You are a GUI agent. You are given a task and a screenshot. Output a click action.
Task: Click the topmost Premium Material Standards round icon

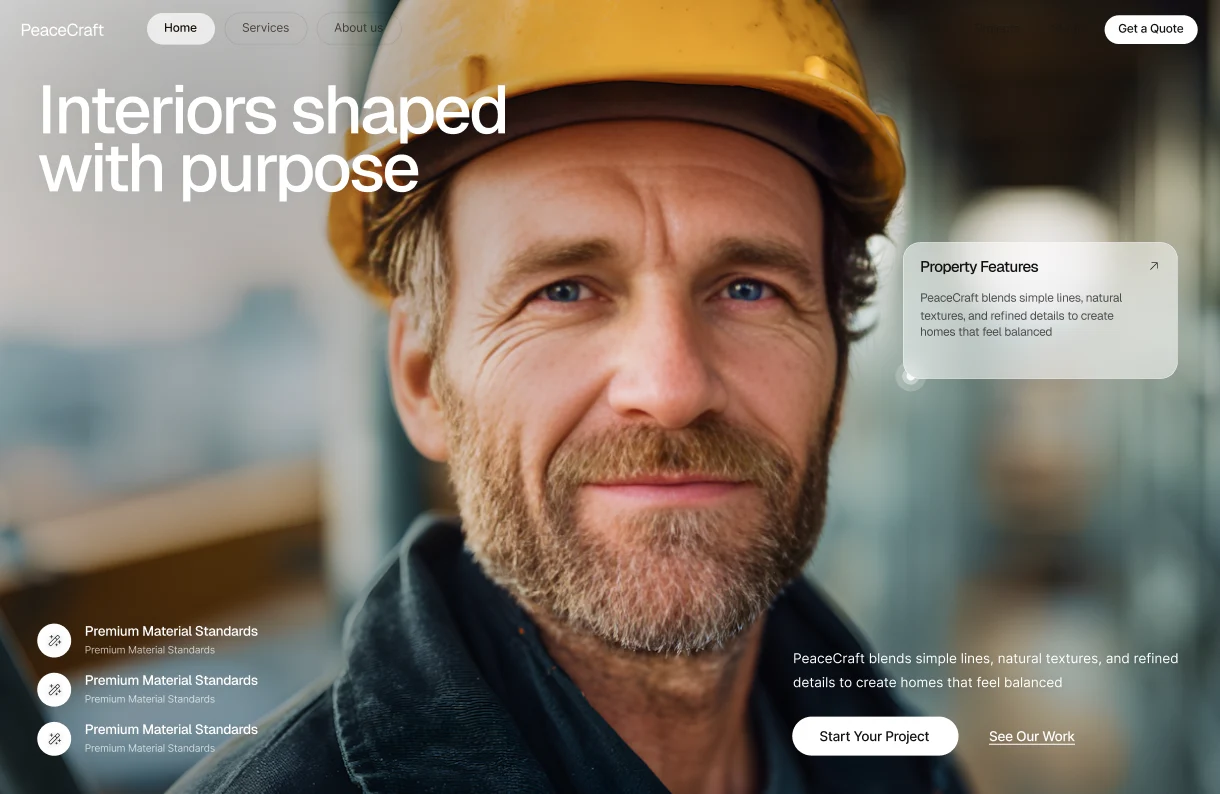[54, 640]
